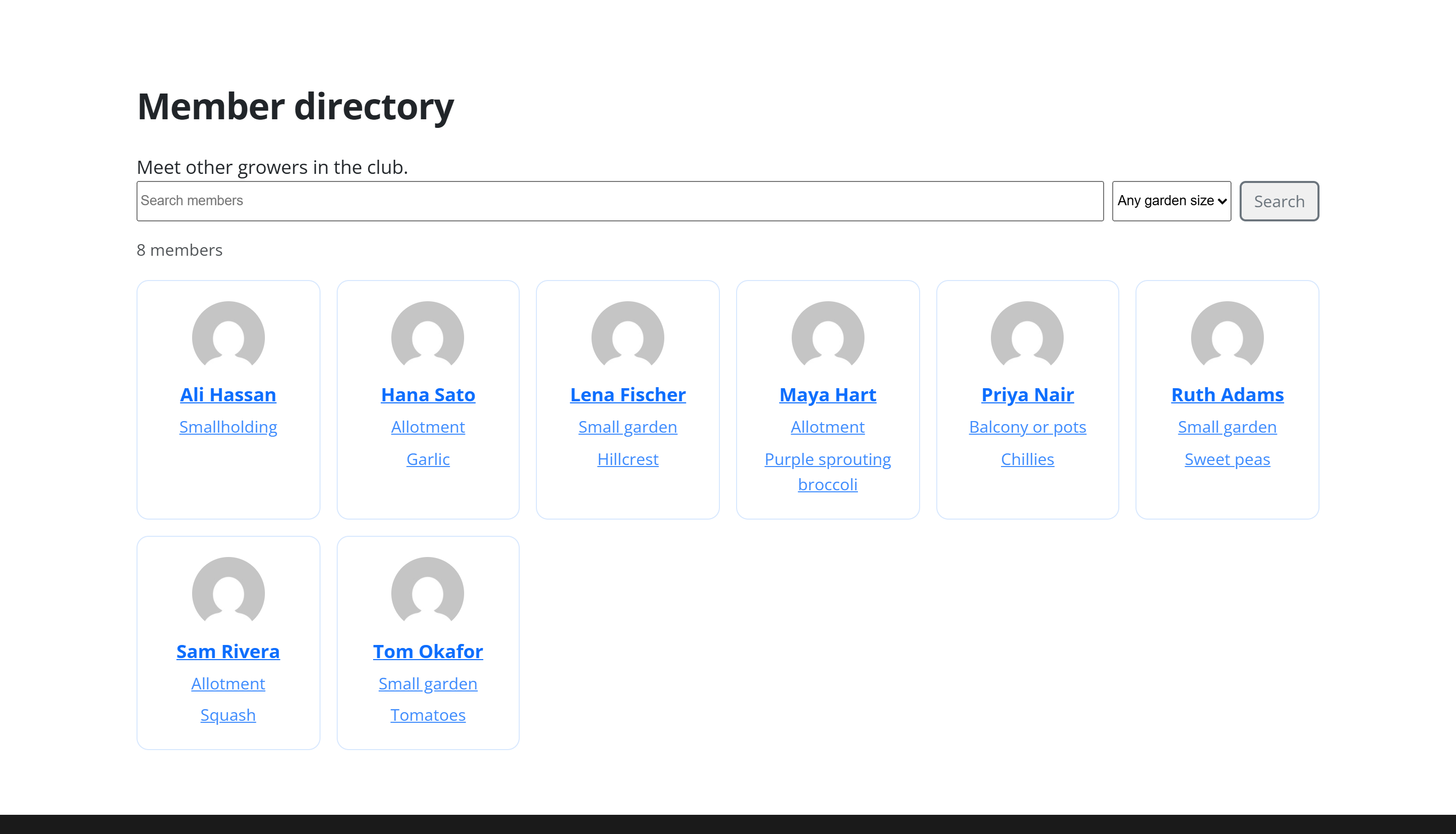Click "Meet other growers in the club." text
The height and width of the screenshot is (834, 1456).
tap(272, 167)
